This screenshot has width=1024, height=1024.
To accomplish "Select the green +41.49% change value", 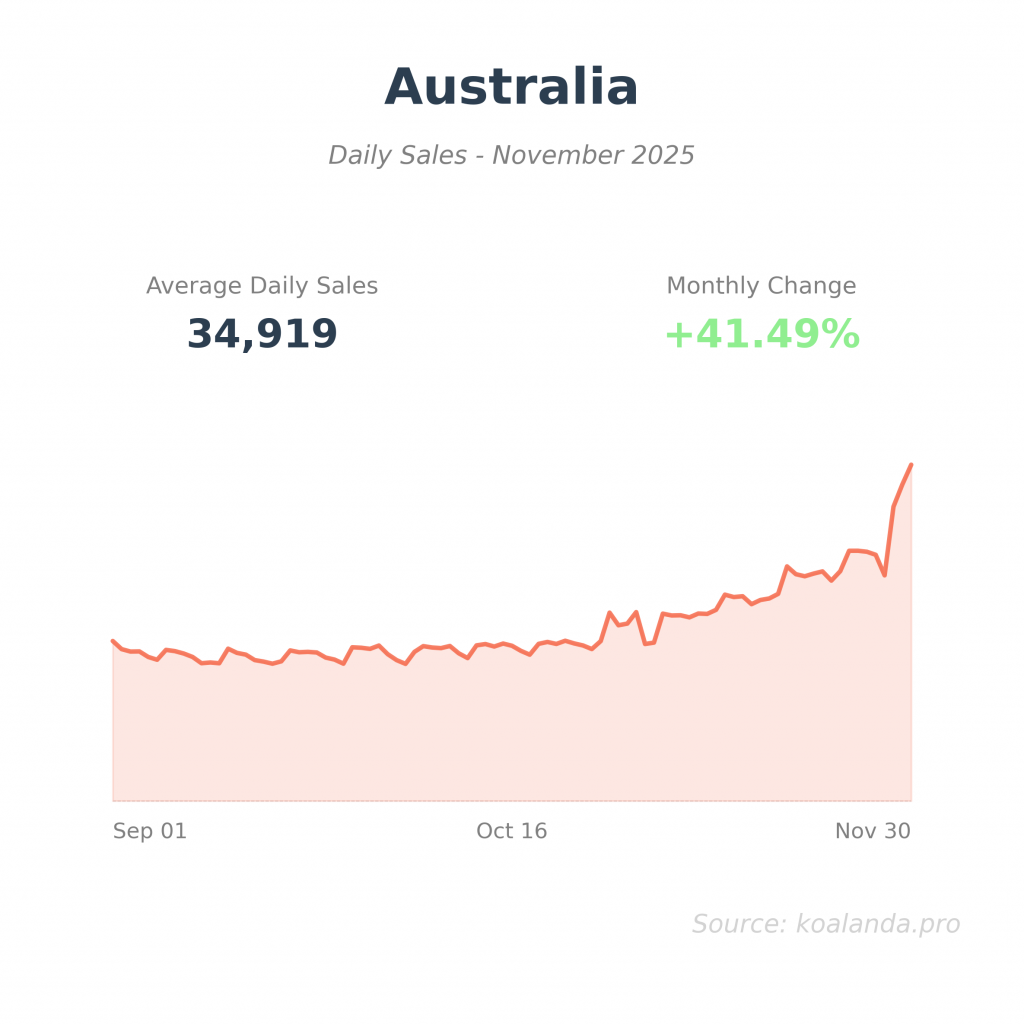I will tap(761, 334).
